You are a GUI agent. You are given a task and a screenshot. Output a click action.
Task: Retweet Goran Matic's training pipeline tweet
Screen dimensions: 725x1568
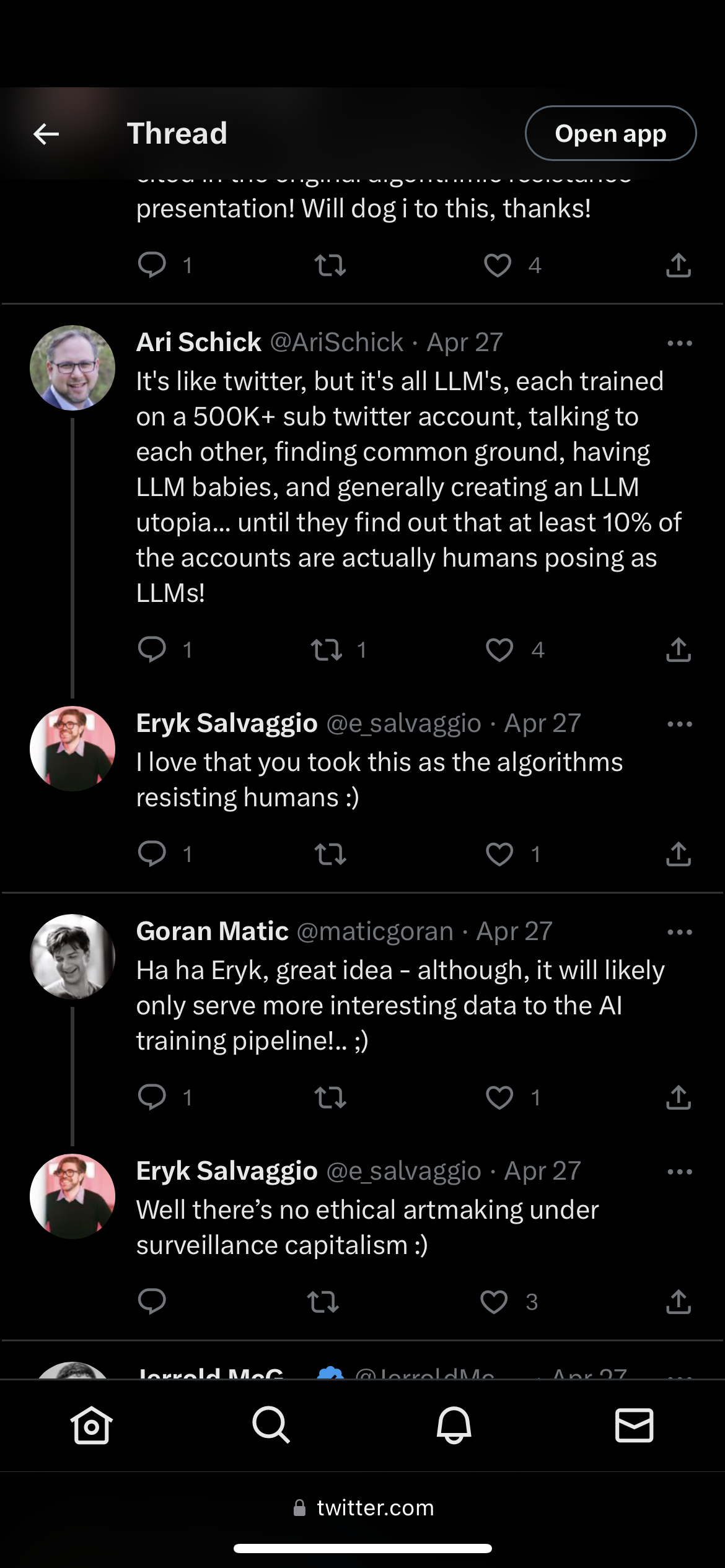[x=330, y=1097]
